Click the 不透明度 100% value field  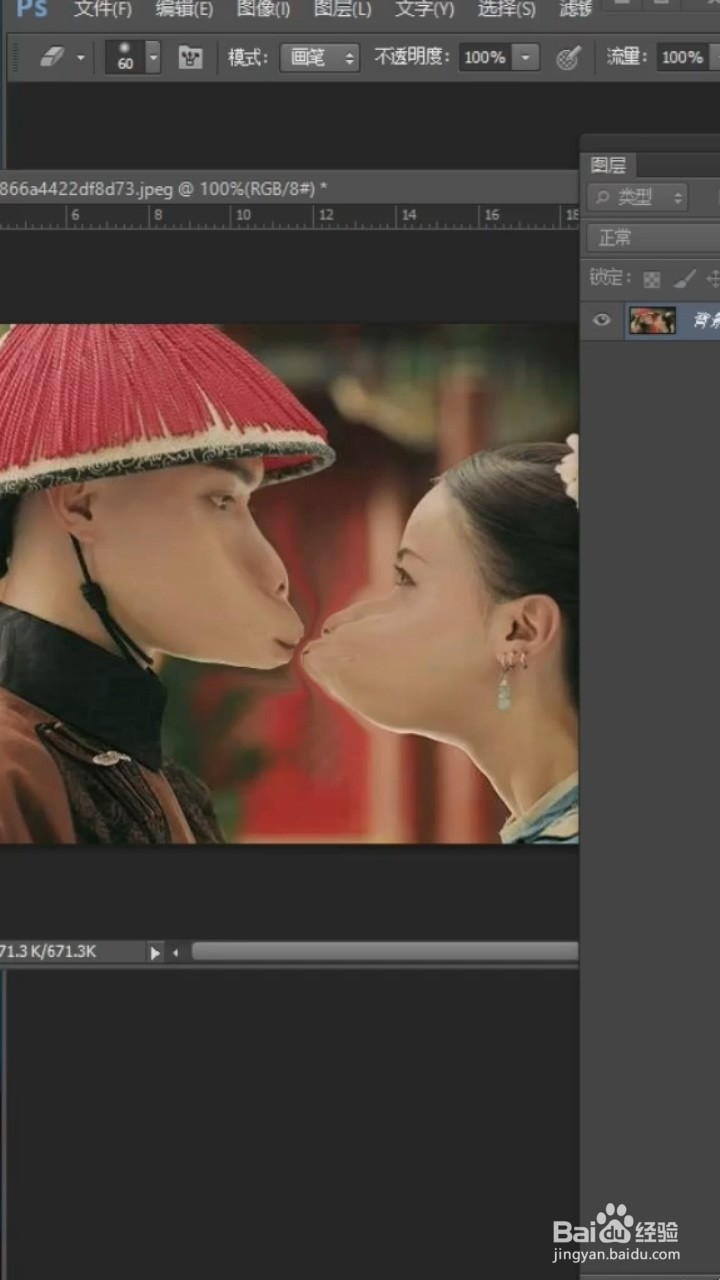[x=485, y=58]
